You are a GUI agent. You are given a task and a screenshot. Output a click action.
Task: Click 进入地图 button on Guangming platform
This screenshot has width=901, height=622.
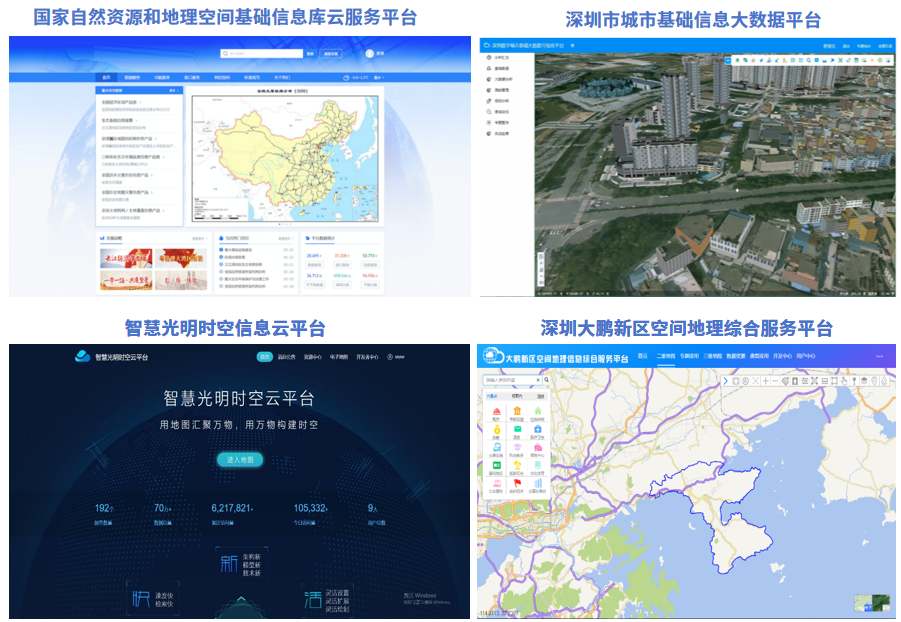(240, 460)
